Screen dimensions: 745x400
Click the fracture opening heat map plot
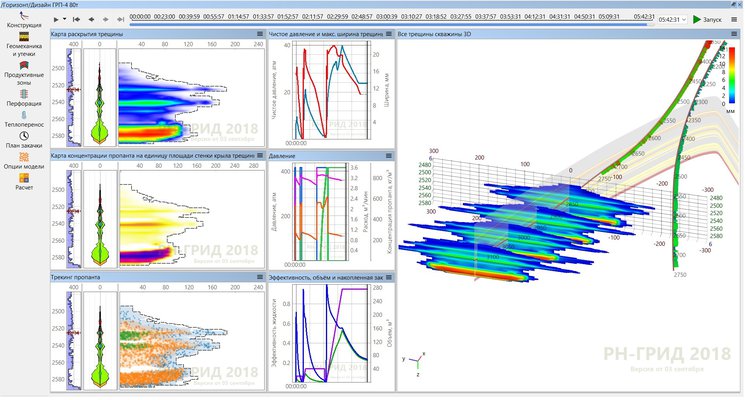(x=191, y=97)
